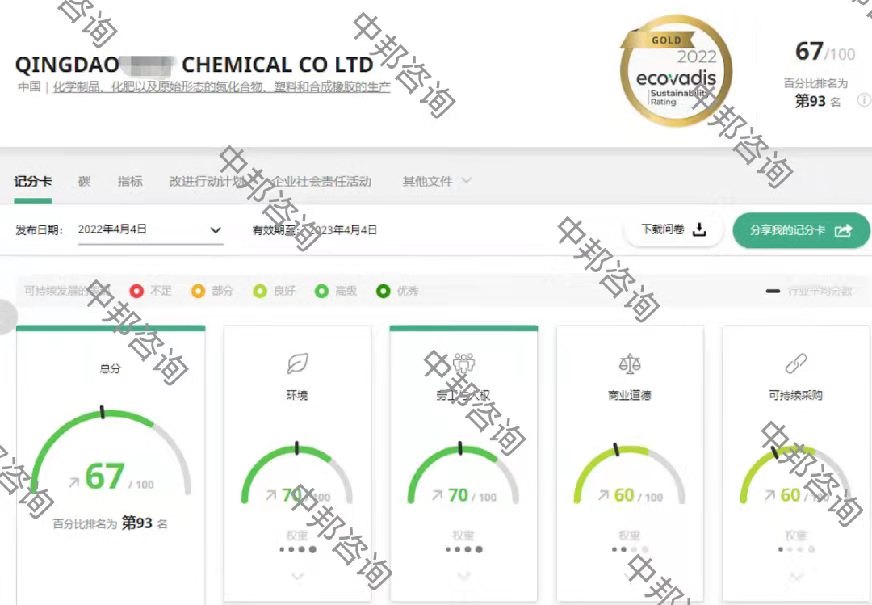Click the trend arrow beside the 67 total score
This screenshot has width=872, height=605.
74,482
